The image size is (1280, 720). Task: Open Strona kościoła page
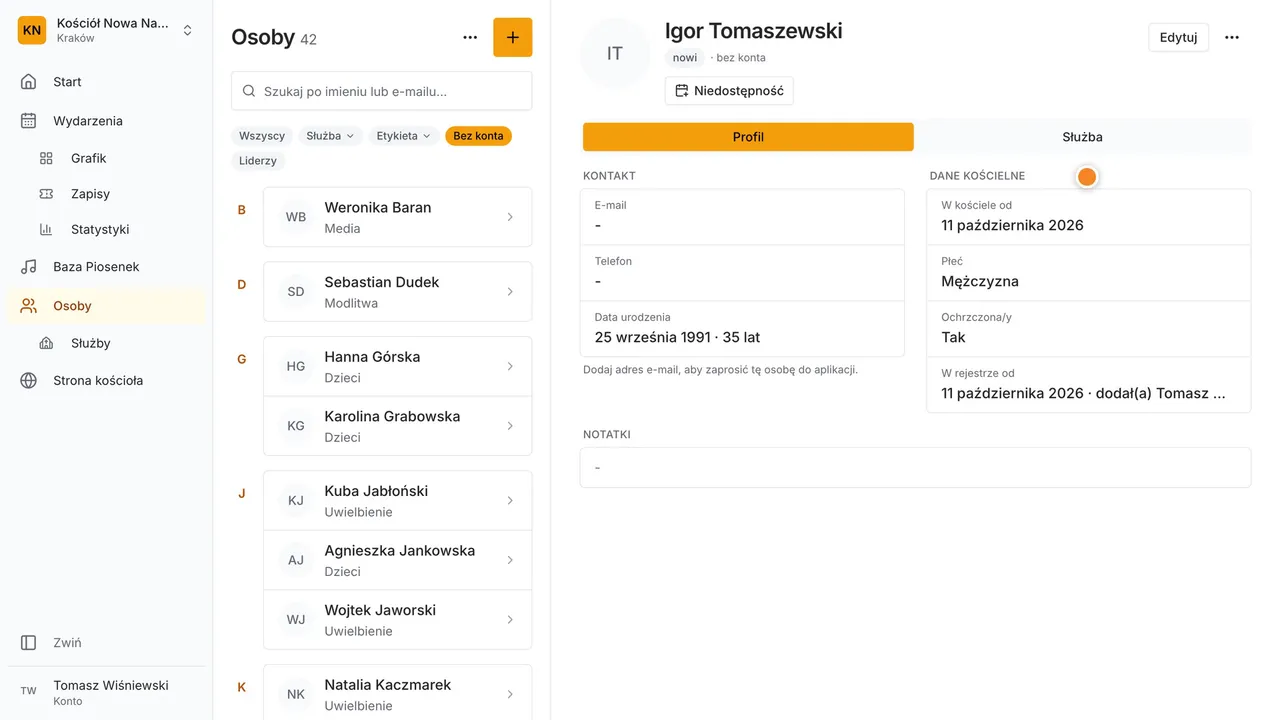pos(106,381)
